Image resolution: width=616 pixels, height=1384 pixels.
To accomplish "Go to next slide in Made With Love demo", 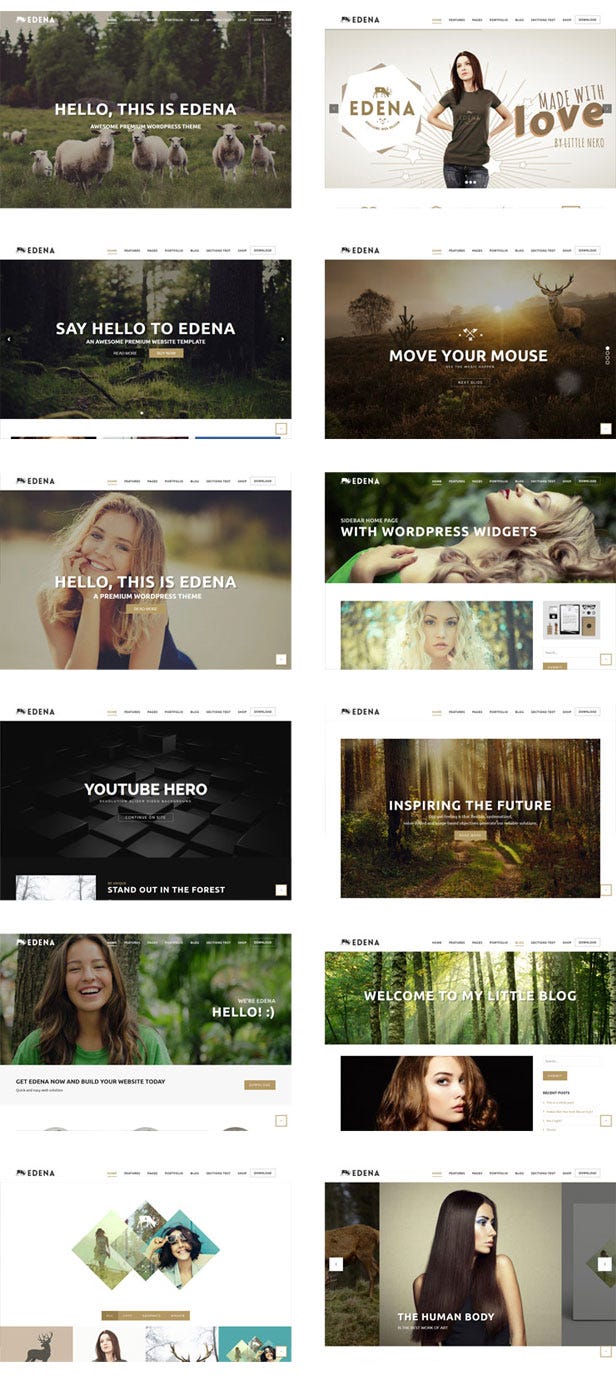I will click(607, 108).
